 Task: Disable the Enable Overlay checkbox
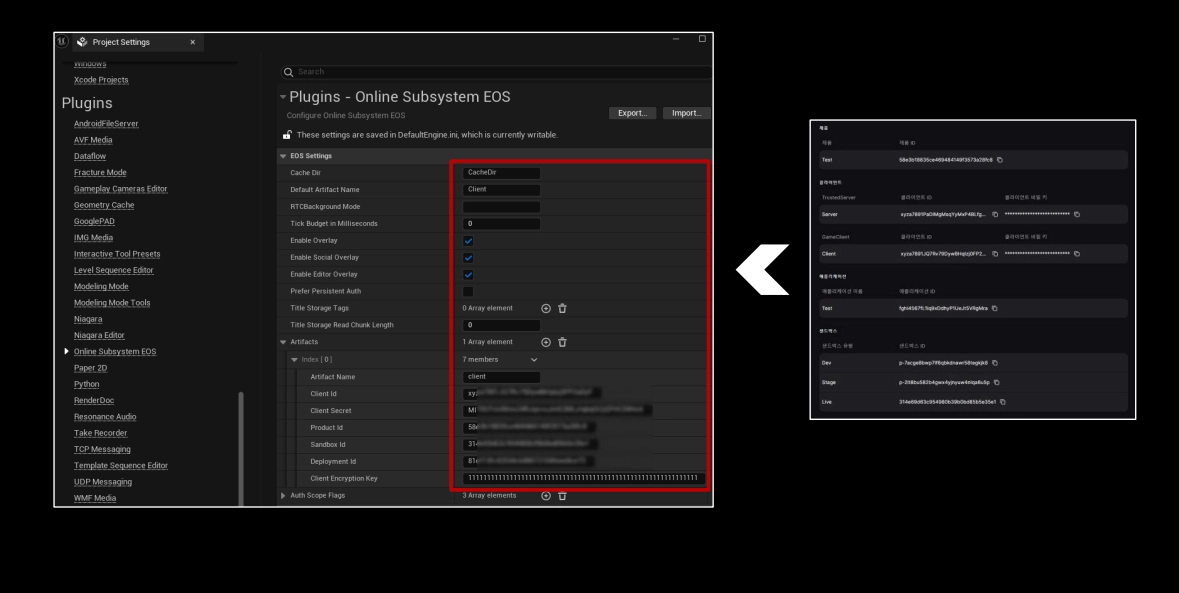468,241
